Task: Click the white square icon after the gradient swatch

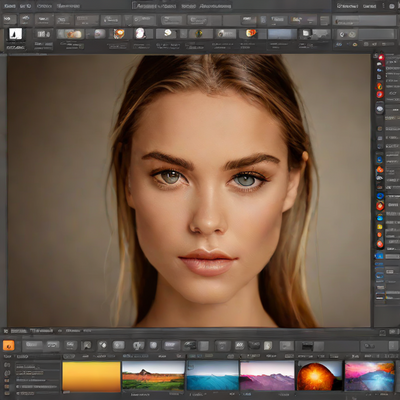Action: coord(306,33)
